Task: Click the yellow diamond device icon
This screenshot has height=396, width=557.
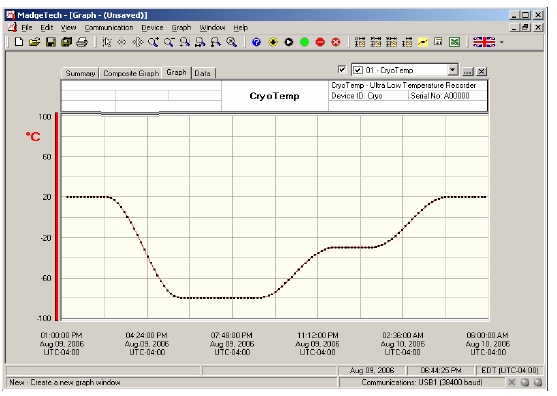Action: [273, 42]
